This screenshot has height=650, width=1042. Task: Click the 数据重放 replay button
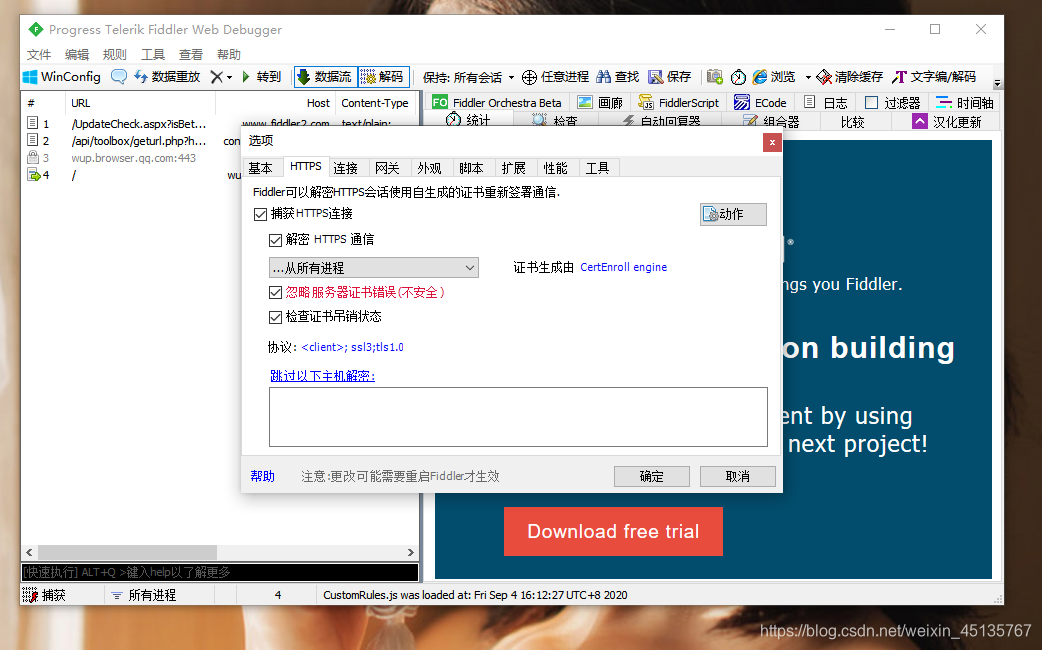coord(167,77)
